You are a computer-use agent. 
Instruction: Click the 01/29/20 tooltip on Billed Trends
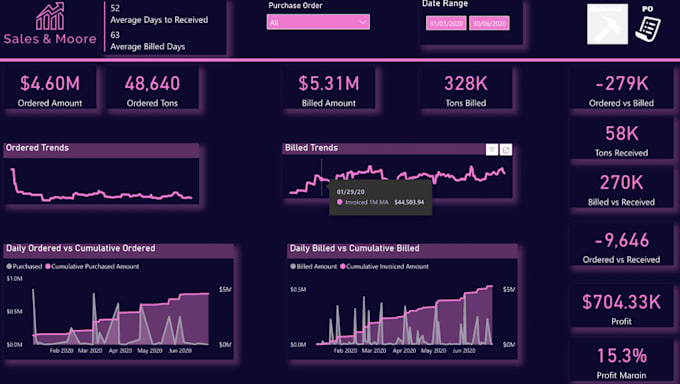click(380, 197)
